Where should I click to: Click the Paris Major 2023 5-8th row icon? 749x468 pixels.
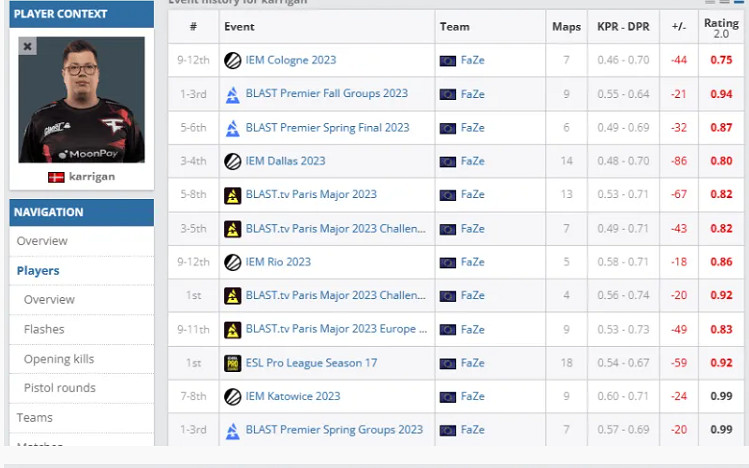coord(233,195)
